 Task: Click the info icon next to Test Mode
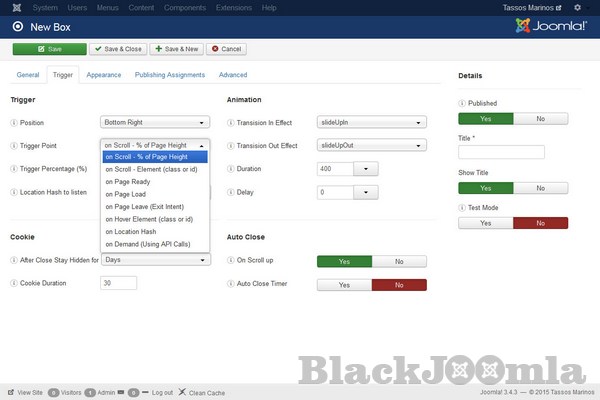(462, 207)
